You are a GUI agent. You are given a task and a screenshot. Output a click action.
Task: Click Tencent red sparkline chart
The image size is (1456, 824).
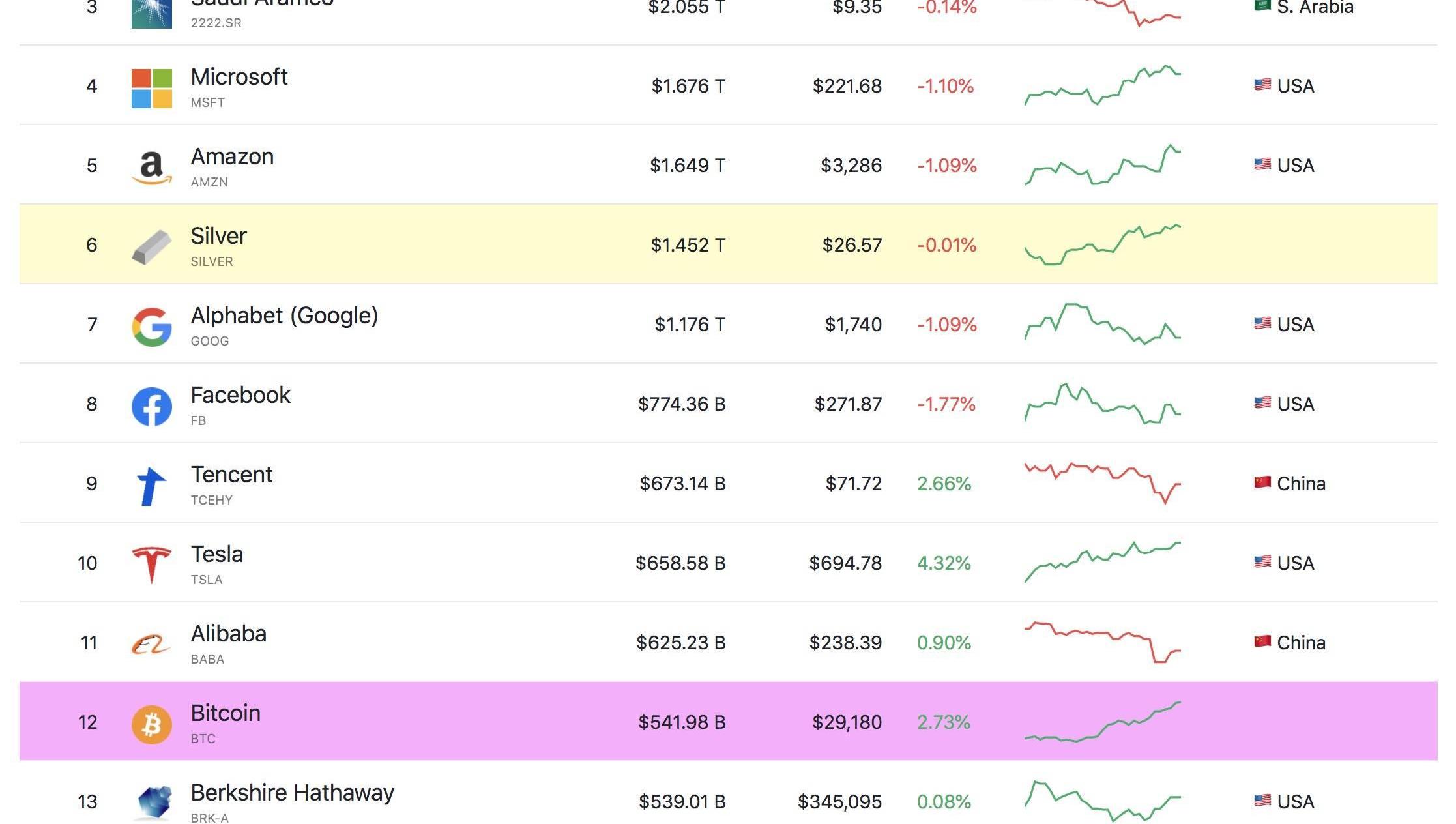pos(1103,483)
